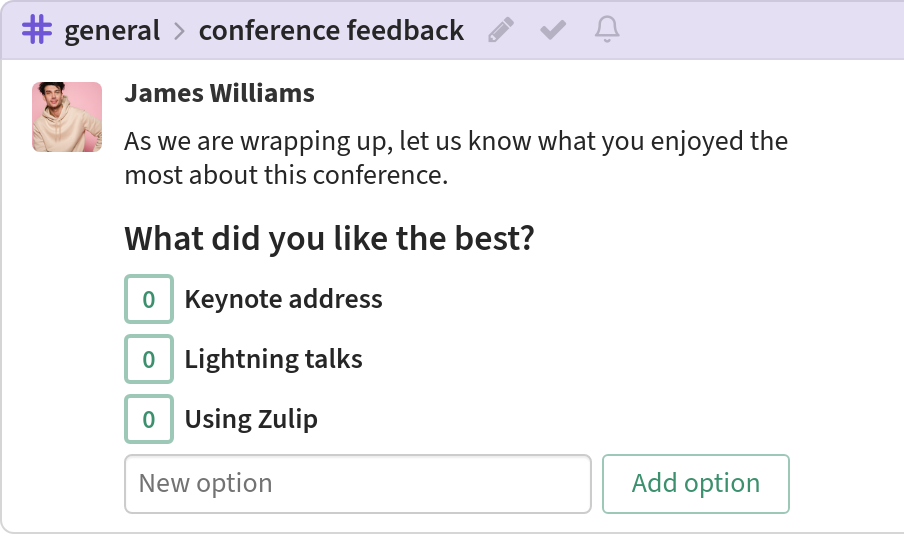The height and width of the screenshot is (538, 904).
Task: Vote for Lightning talks using its count box
Action: (x=149, y=359)
